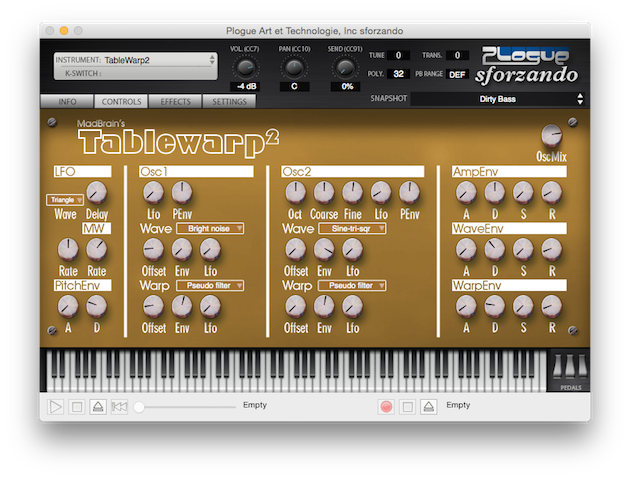Open Osc2 Wave 'Sine-tri-sqr' dropdown

[x=352, y=229]
